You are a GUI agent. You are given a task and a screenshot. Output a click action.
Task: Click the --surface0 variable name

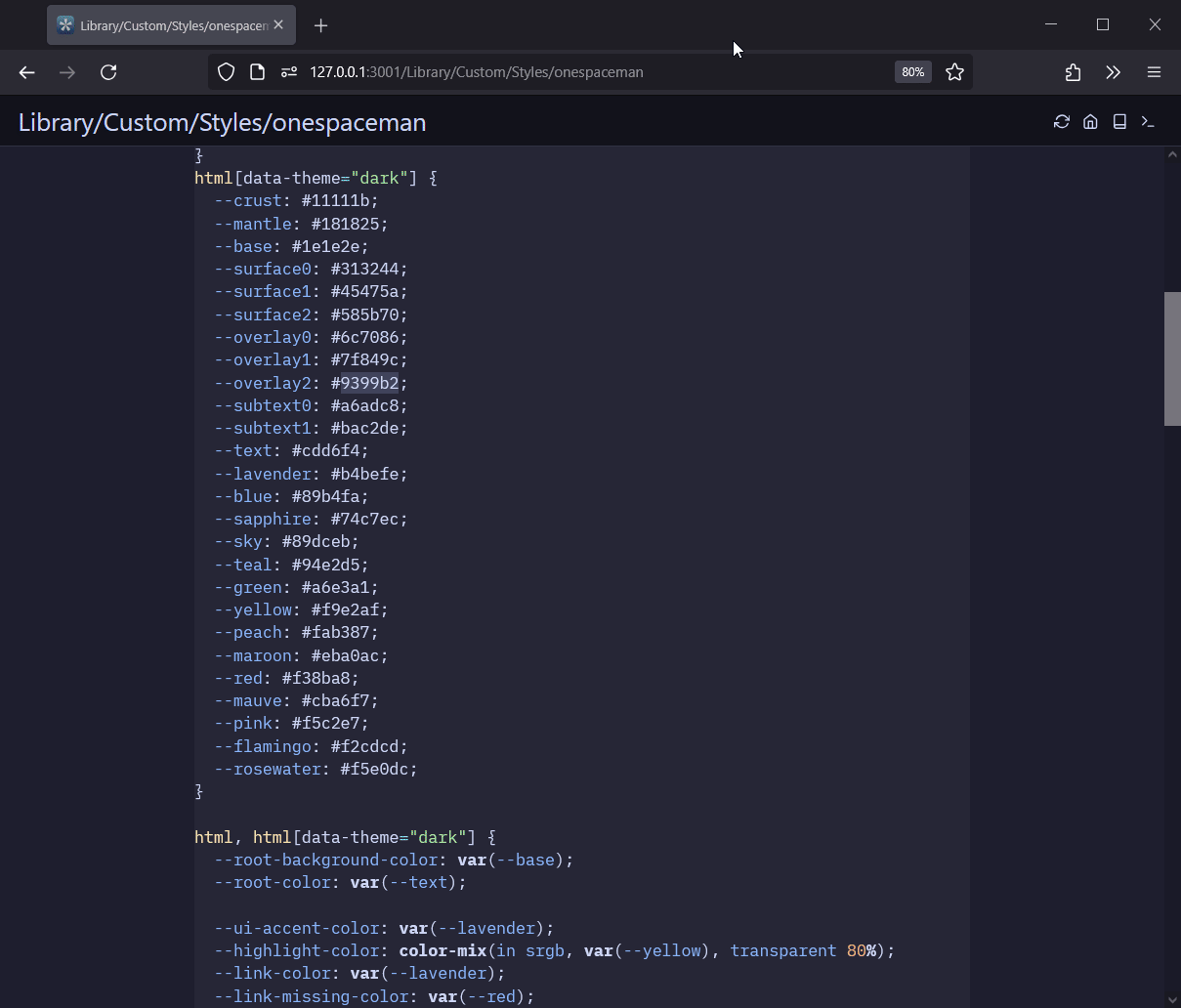263,269
